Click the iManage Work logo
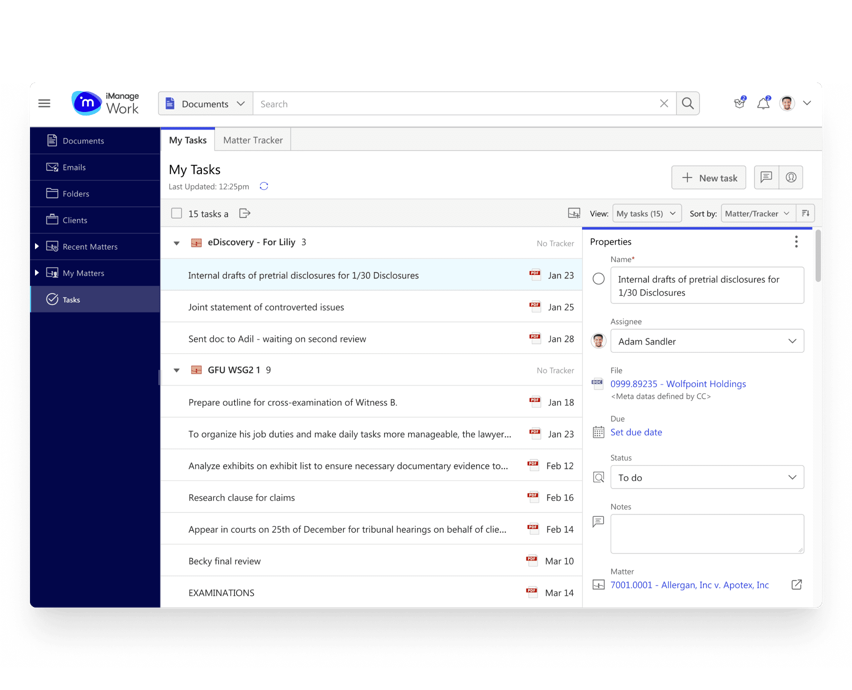Viewport: 852px width, 690px height. point(105,103)
